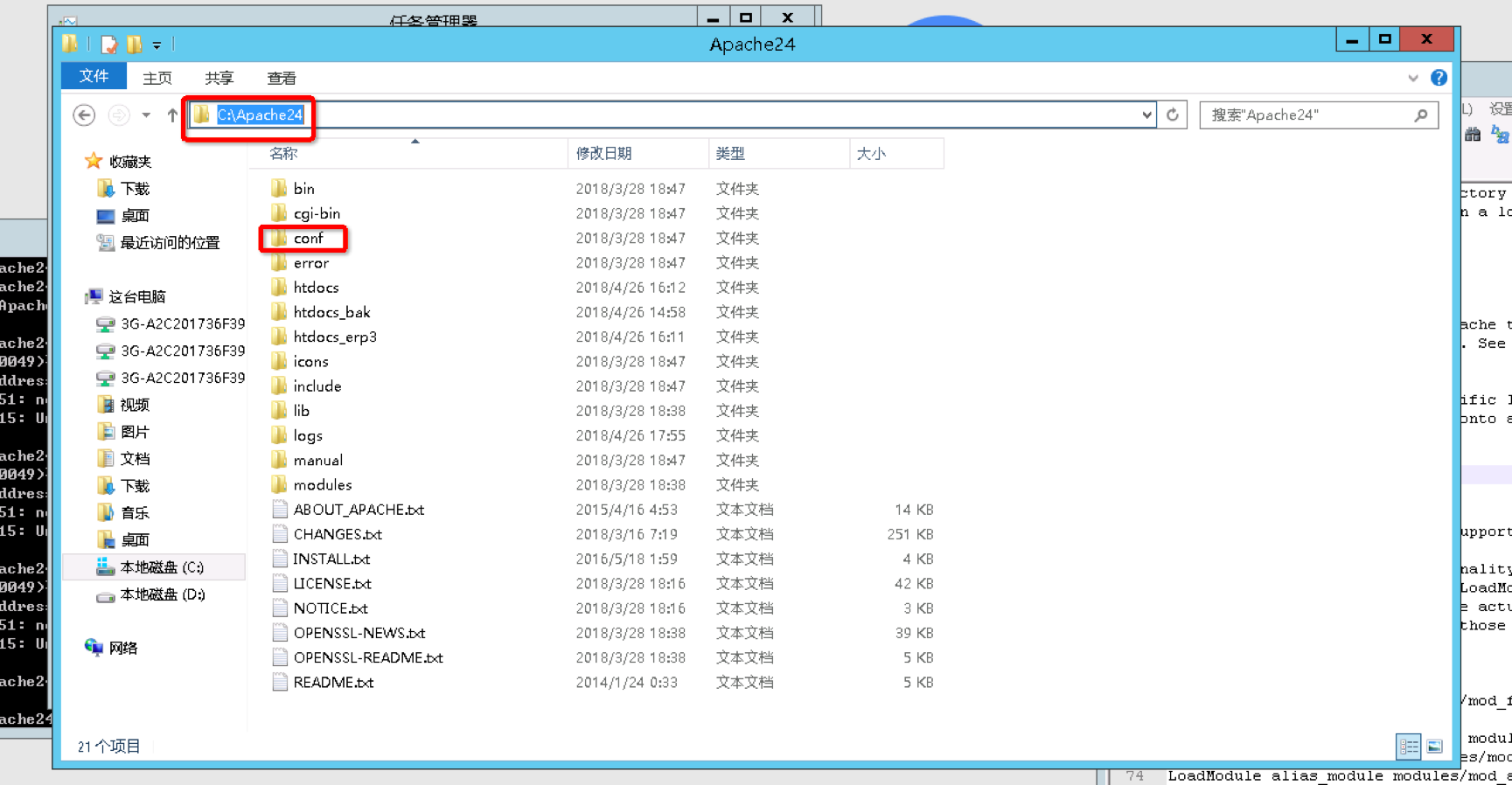Expand the ribbon with the chevron
Viewport: 1512px width, 785px height.
pos(1413,78)
